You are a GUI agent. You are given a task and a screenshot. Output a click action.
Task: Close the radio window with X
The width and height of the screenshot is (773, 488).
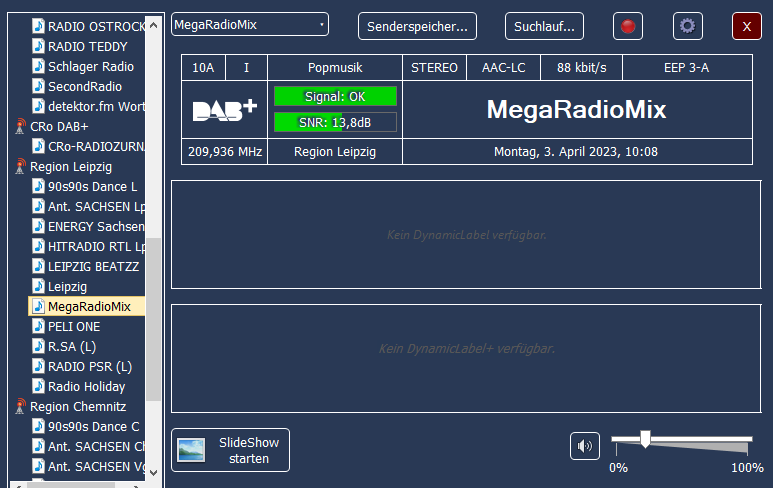746,27
